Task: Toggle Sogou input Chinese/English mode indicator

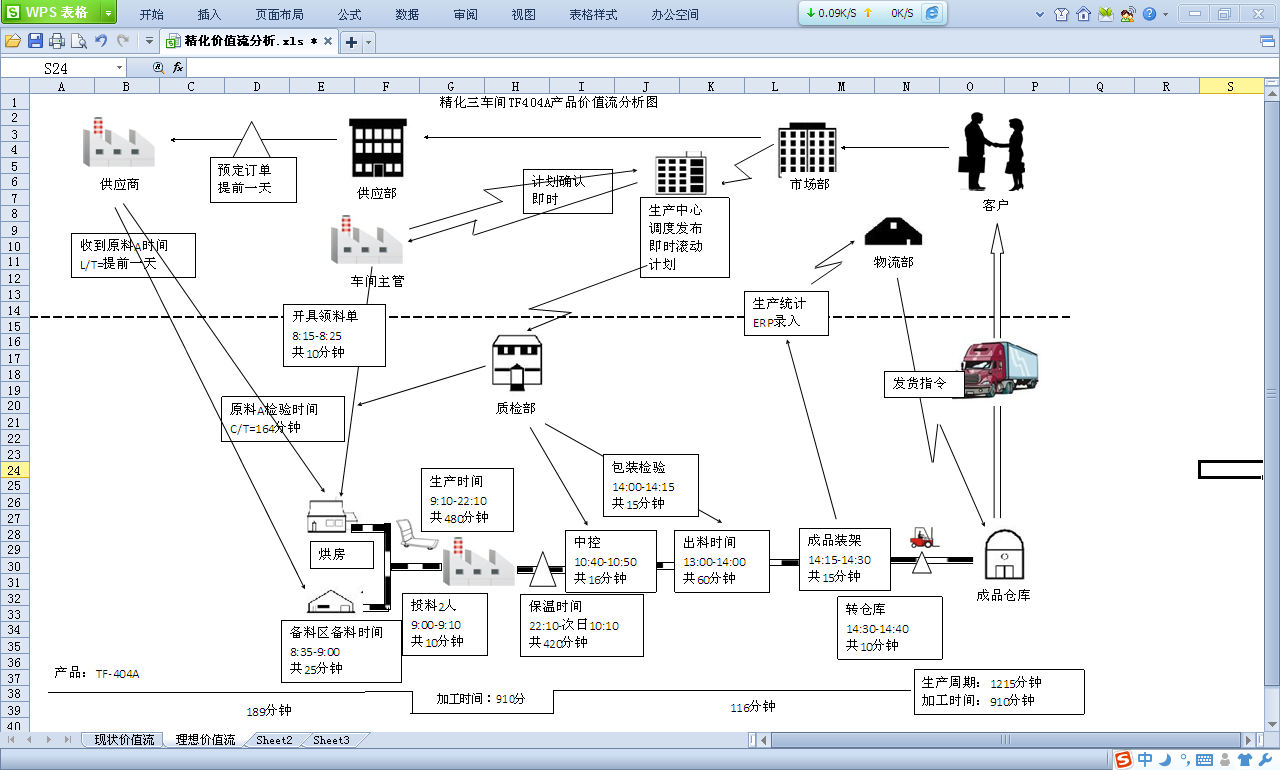Action: pyautogui.click(x=1146, y=759)
